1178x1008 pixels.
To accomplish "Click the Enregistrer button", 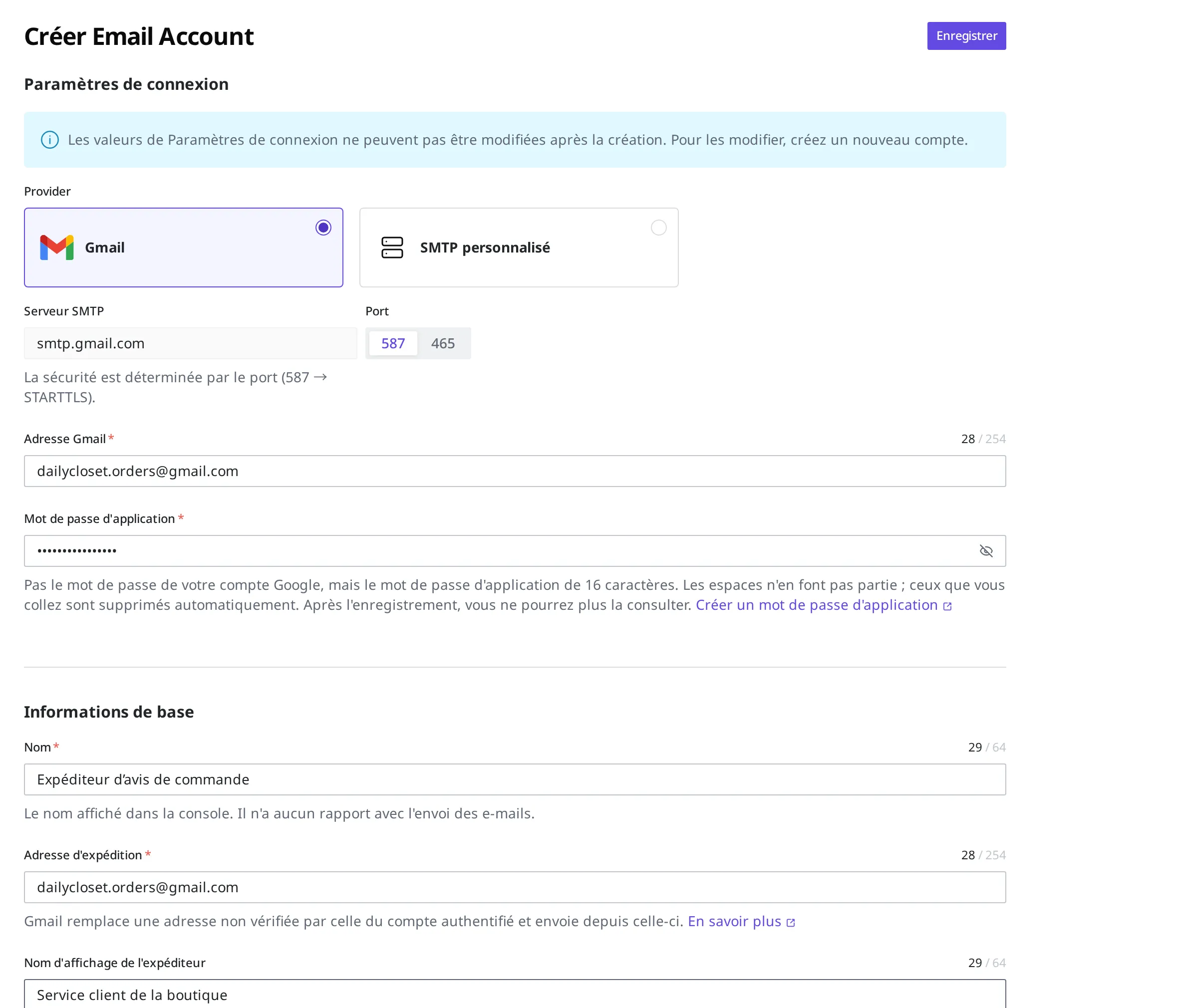I will (966, 36).
